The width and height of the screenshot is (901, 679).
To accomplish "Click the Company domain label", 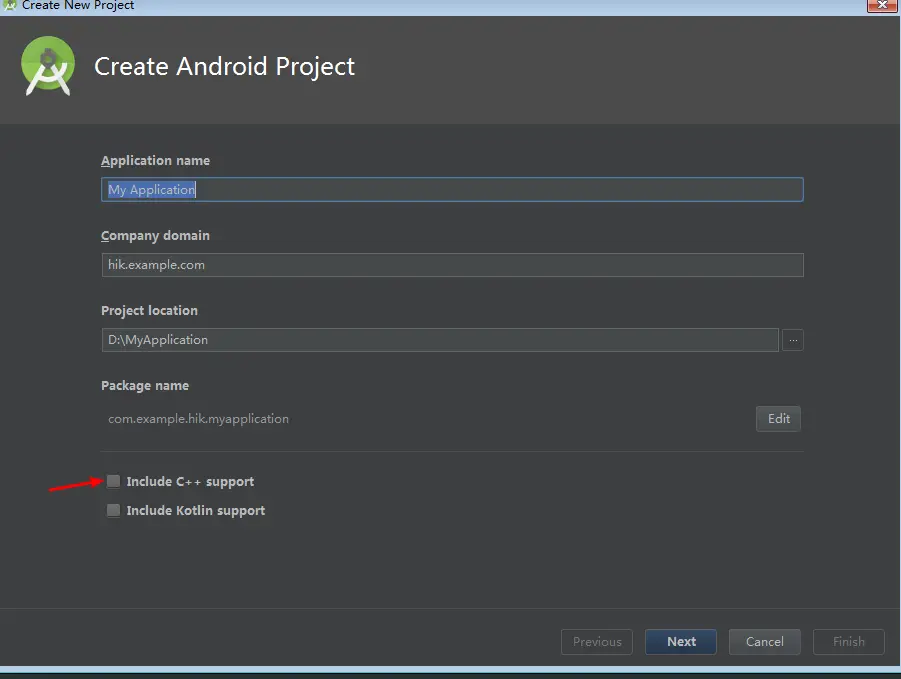I will [x=155, y=236].
